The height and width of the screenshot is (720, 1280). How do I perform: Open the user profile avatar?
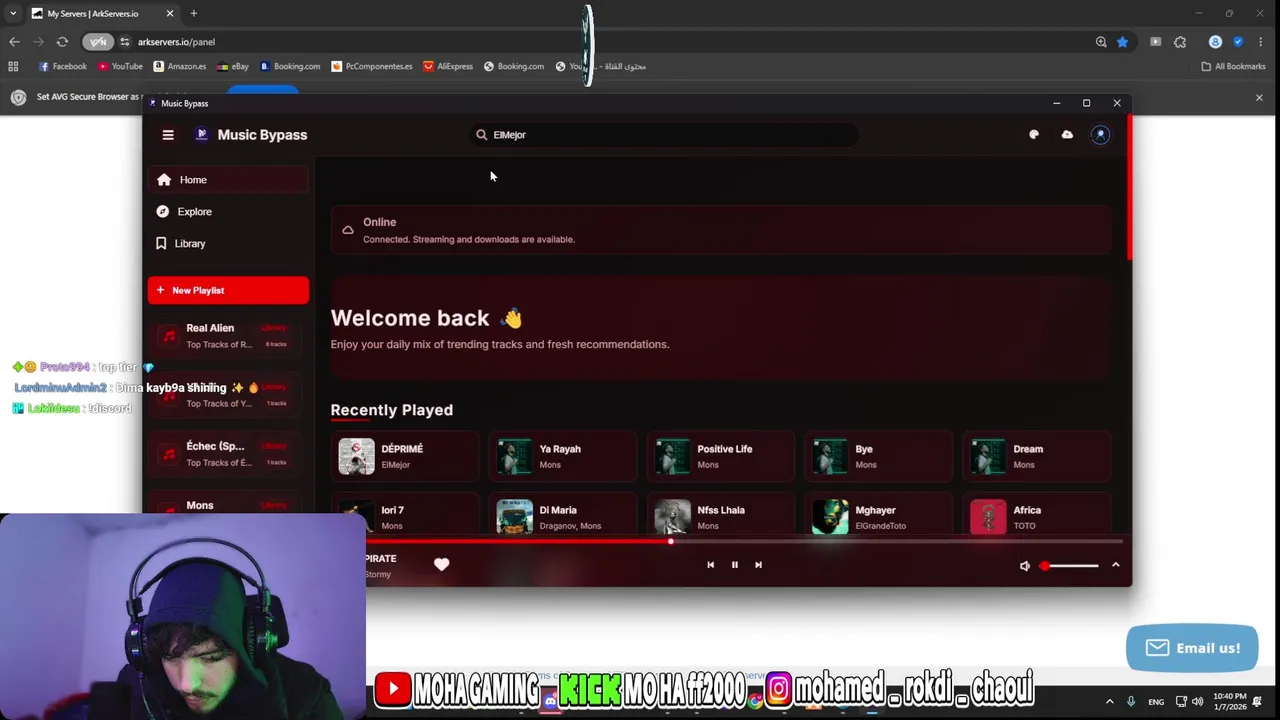pyautogui.click(x=1100, y=135)
